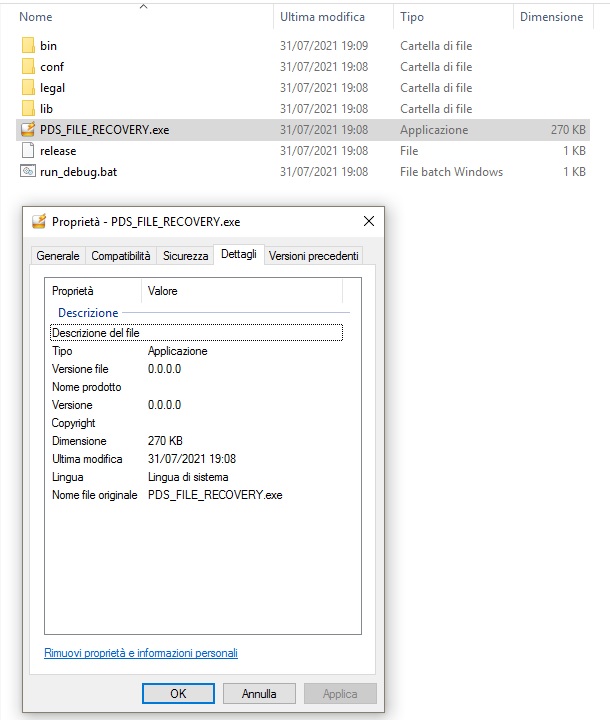Screen dimensions: 610x720
Task: Select the run_debug.bat file name
Action: tap(79, 172)
